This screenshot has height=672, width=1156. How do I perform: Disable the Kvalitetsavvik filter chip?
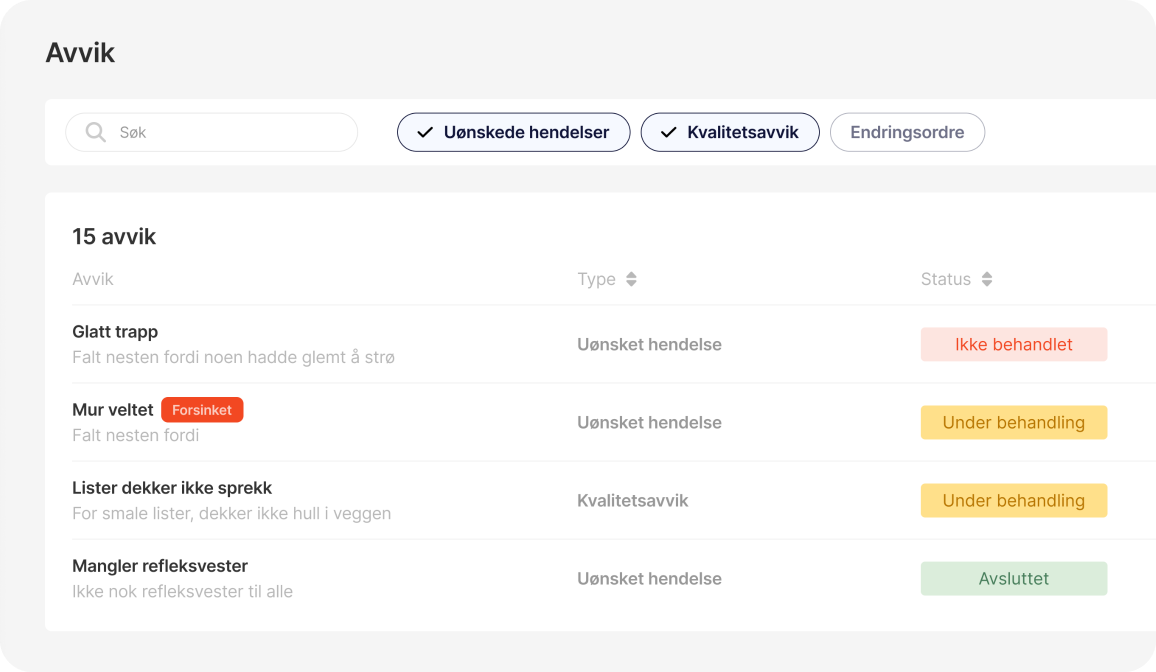click(x=730, y=132)
